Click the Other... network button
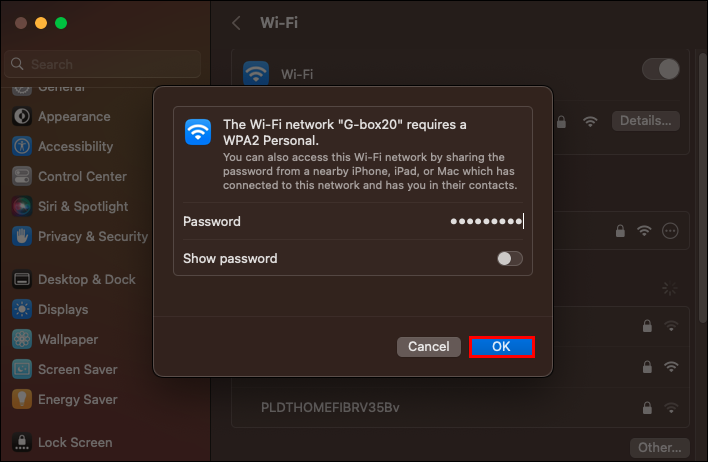Screen dimensions: 708x462 pyautogui.click(x=660, y=447)
